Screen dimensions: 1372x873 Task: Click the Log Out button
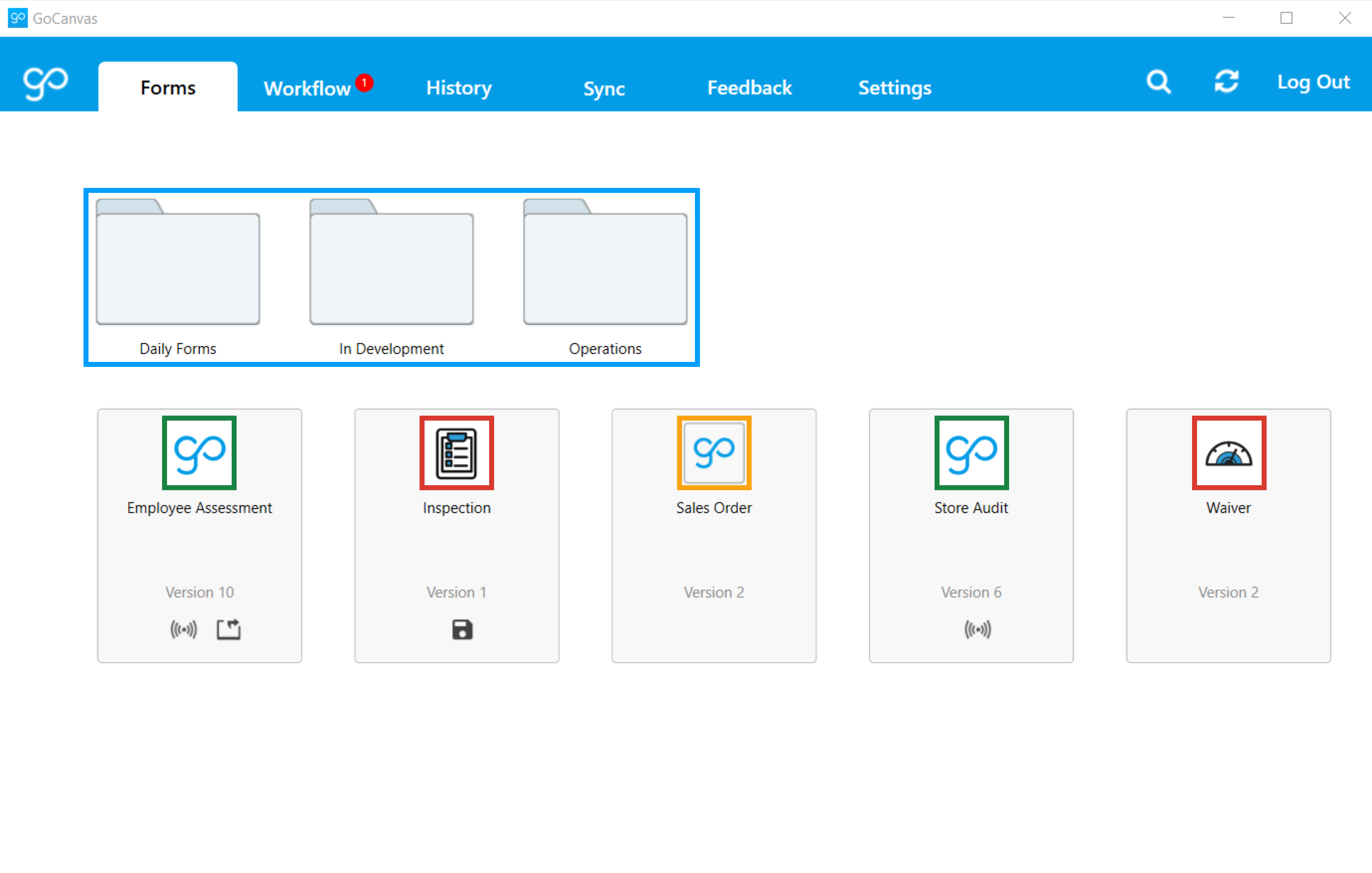1313,82
